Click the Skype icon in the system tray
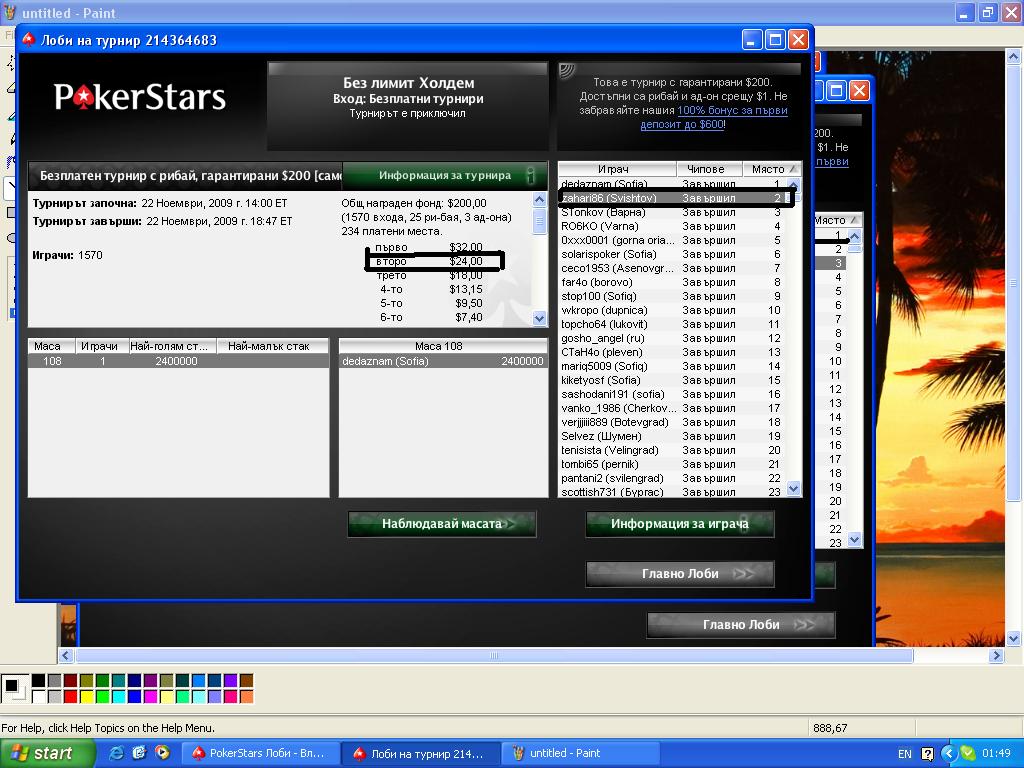Screen dimensions: 1024x768 (x=968, y=754)
